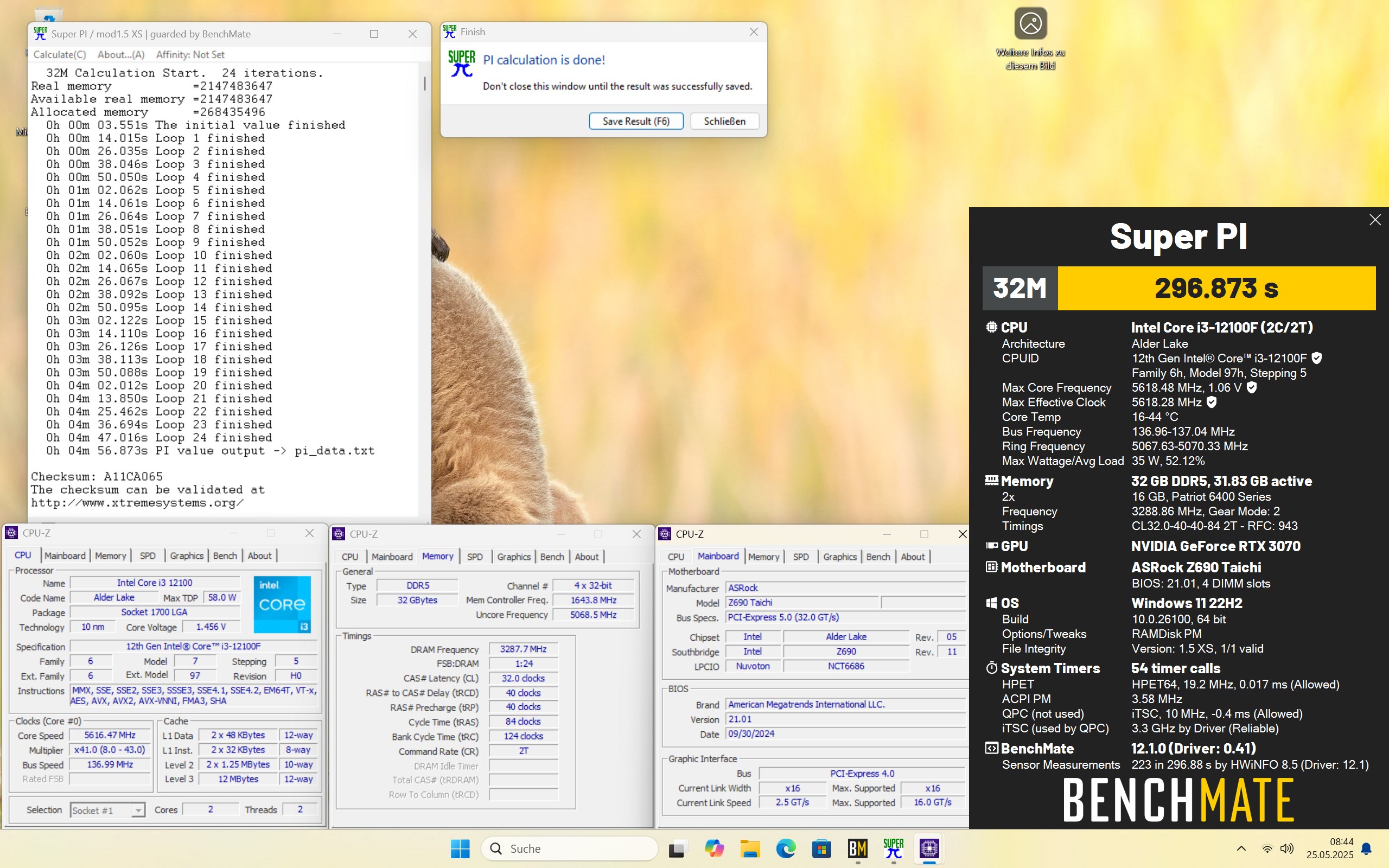Click the BIOS date 09/30/2024 field

point(846,733)
